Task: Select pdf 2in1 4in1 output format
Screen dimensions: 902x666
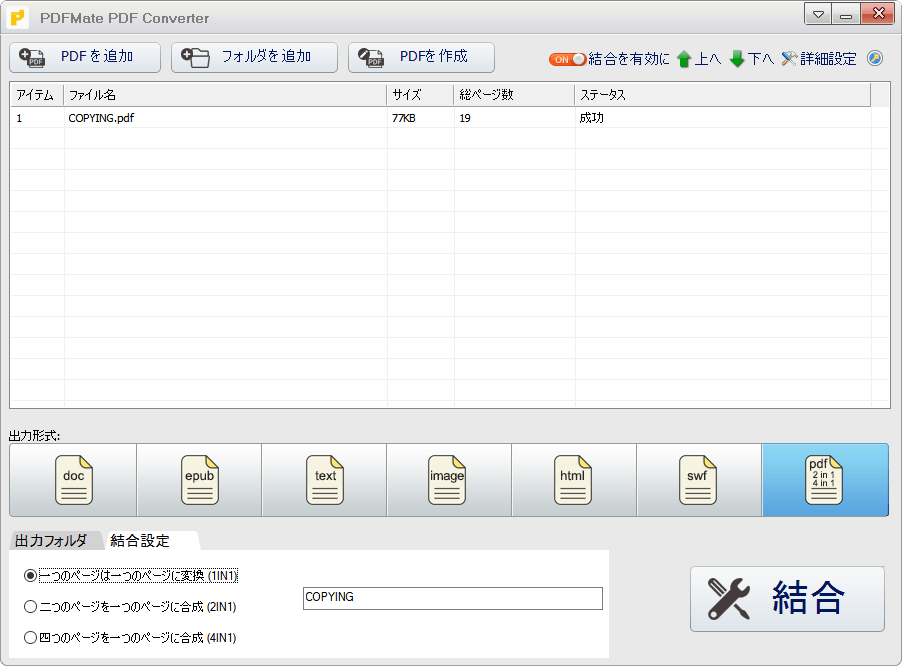Action: (825, 480)
